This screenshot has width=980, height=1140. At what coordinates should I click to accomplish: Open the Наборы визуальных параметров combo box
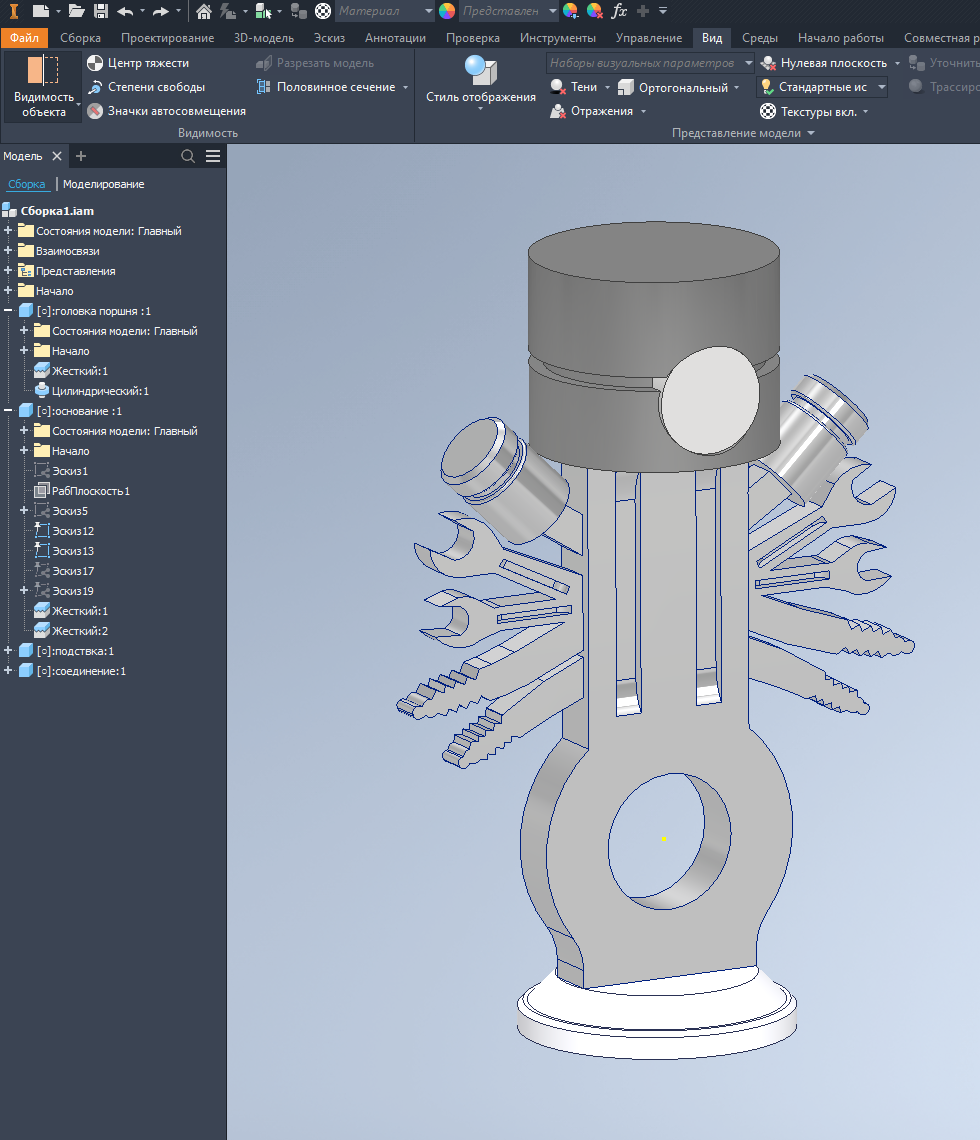[x=651, y=63]
